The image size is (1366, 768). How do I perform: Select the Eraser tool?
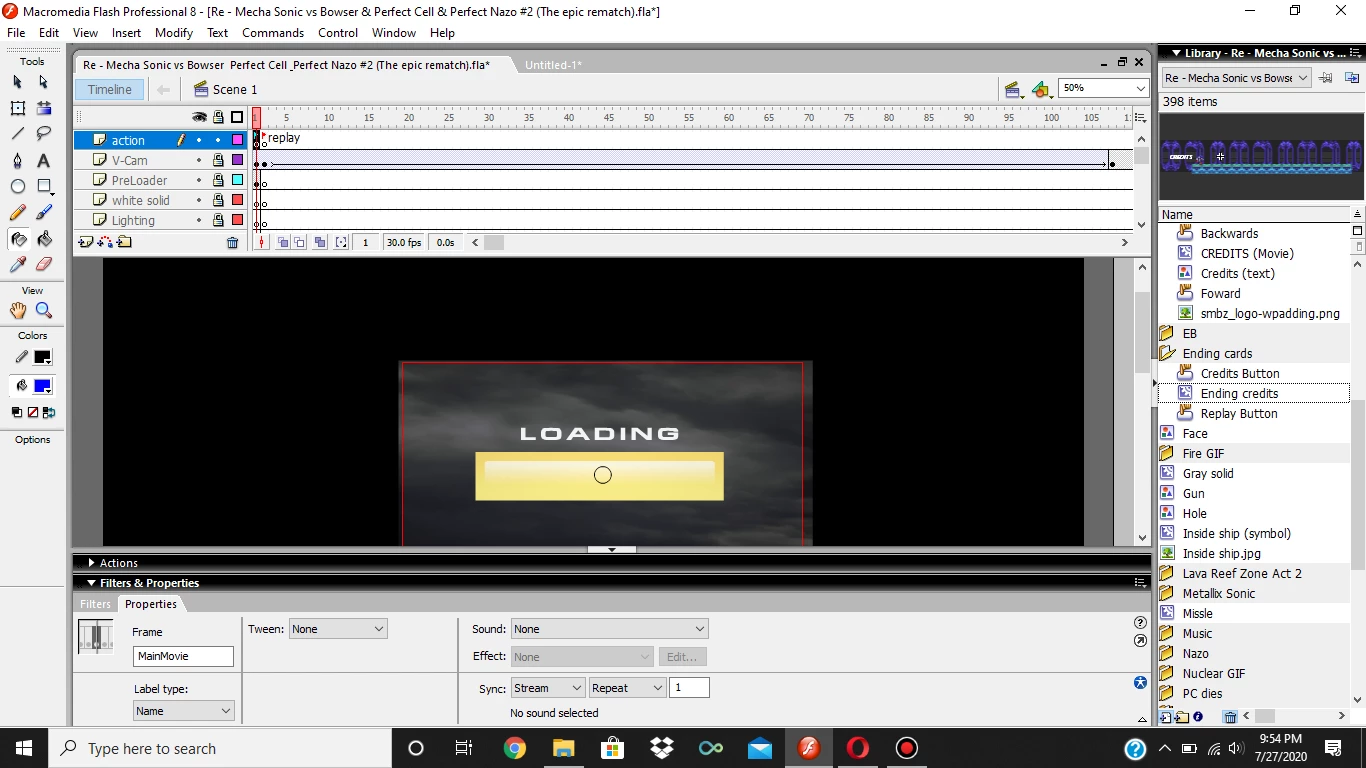click(44, 265)
